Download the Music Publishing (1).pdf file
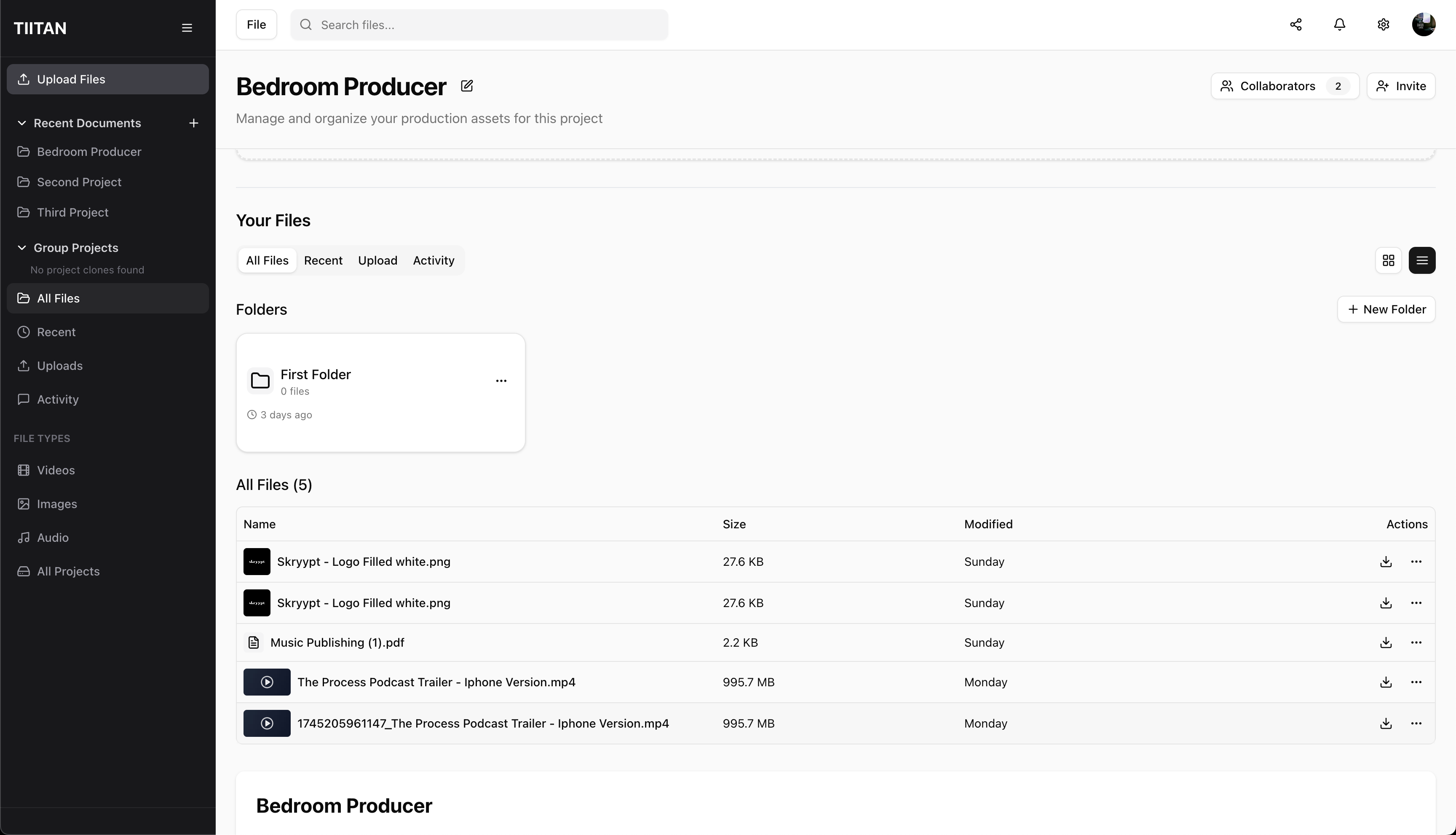The height and width of the screenshot is (835, 1456). click(x=1386, y=642)
